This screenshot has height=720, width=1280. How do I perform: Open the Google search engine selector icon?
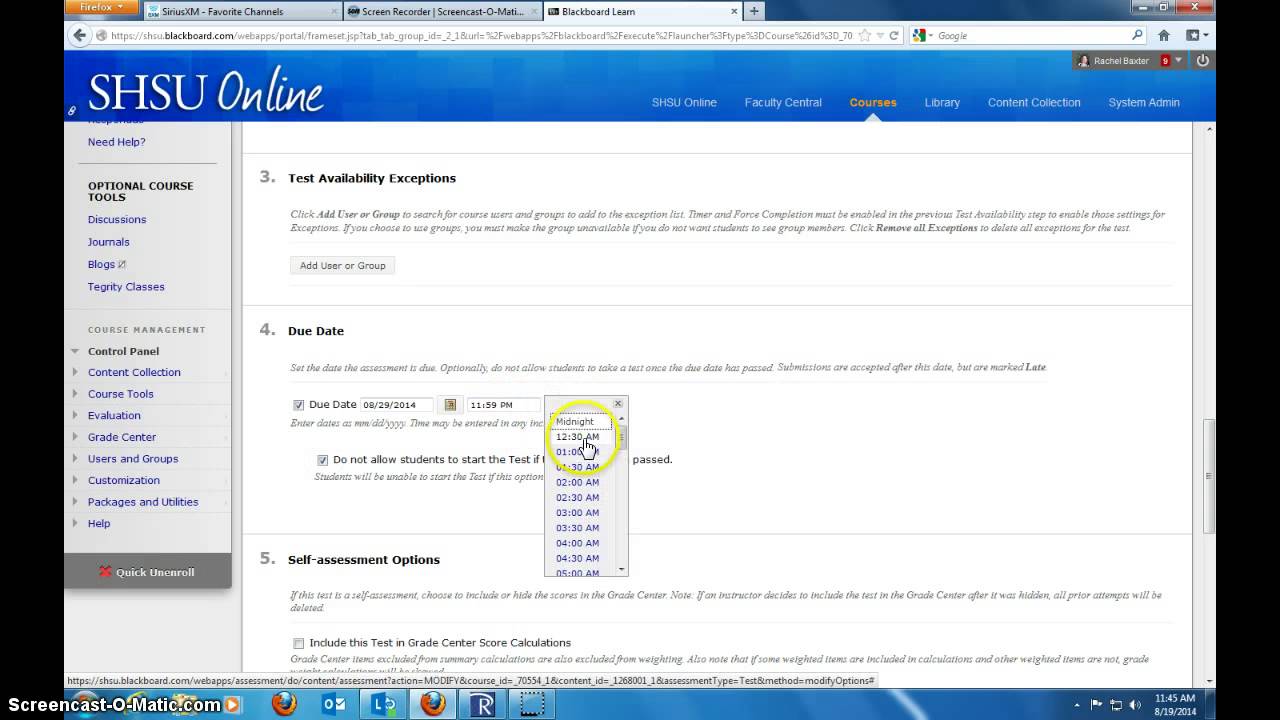920,35
